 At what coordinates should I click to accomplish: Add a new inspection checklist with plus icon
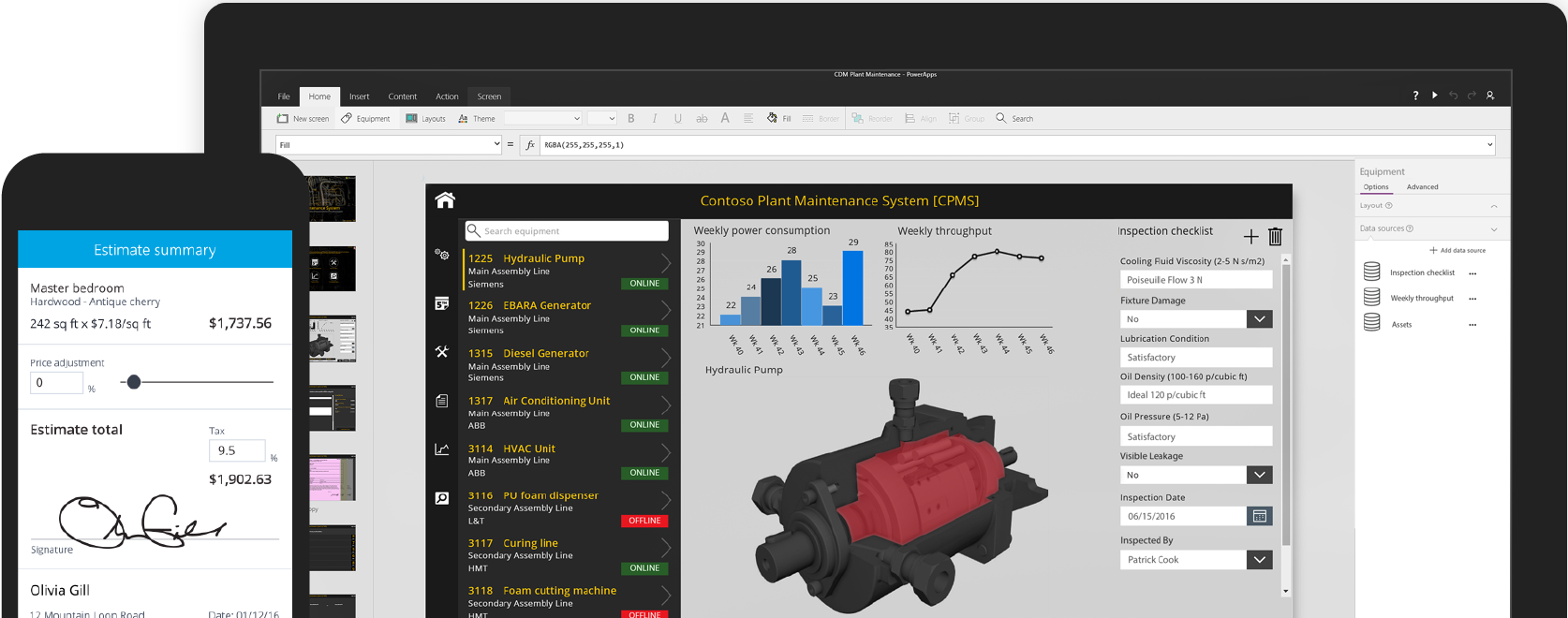click(1250, 236)
